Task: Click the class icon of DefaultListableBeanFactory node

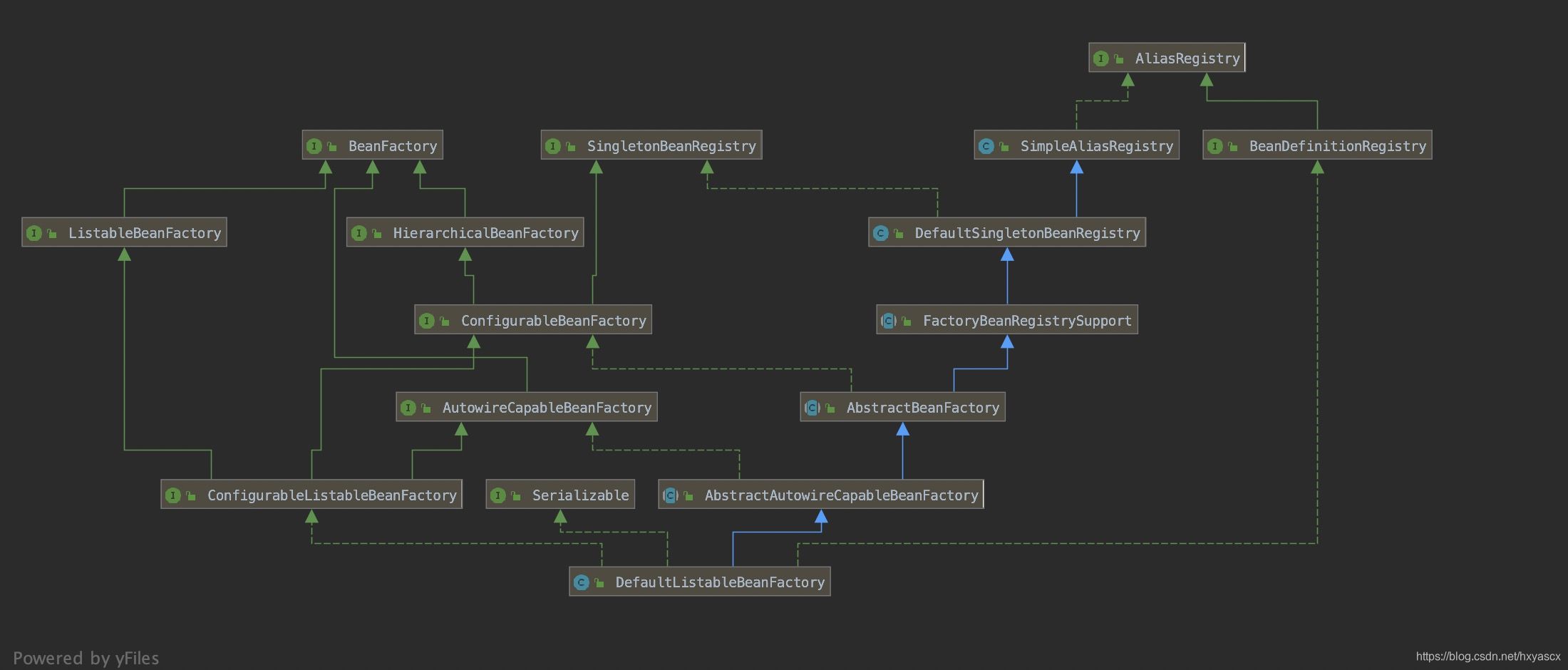Action: (x=582, y=582)
